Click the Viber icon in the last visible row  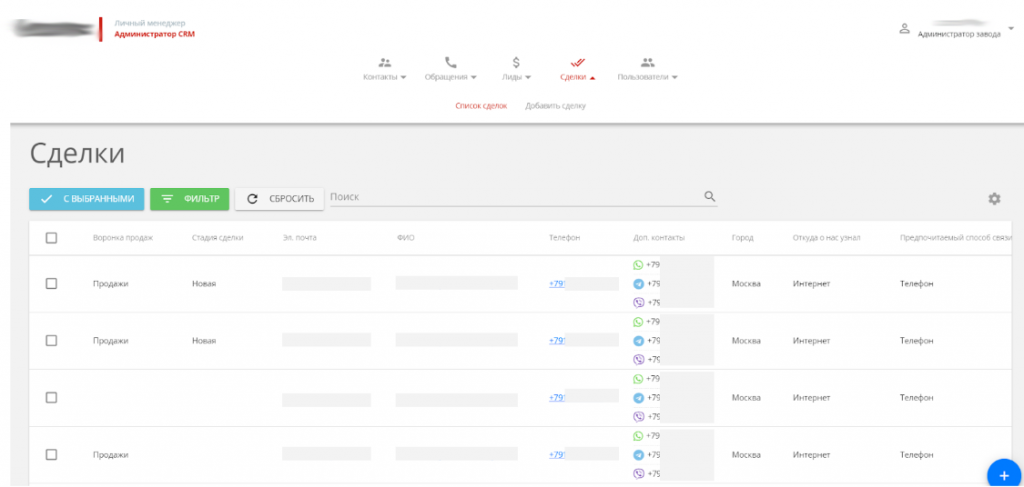[639, 473]
